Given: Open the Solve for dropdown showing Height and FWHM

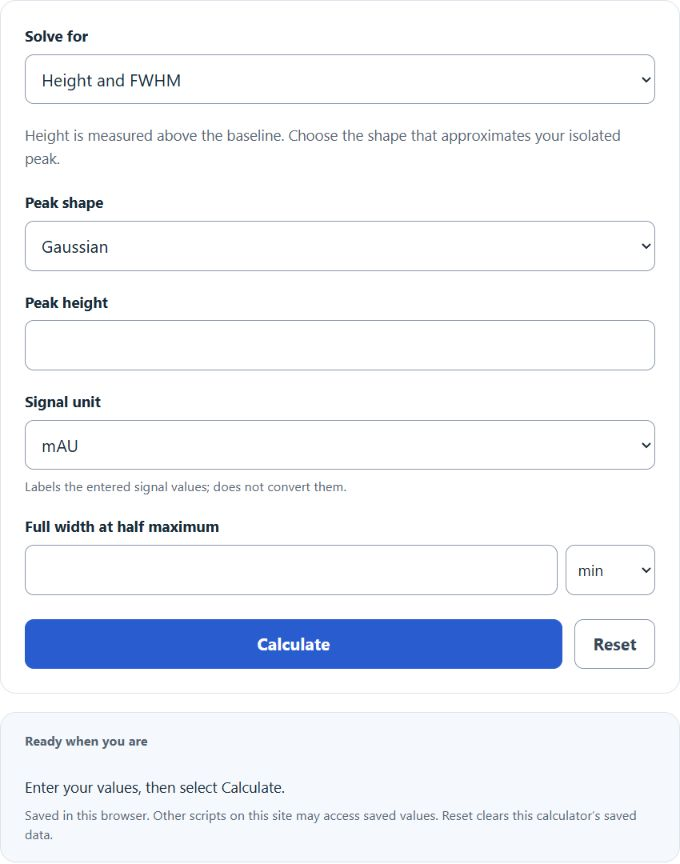Looking at the screenshot, I should point(339,79).
